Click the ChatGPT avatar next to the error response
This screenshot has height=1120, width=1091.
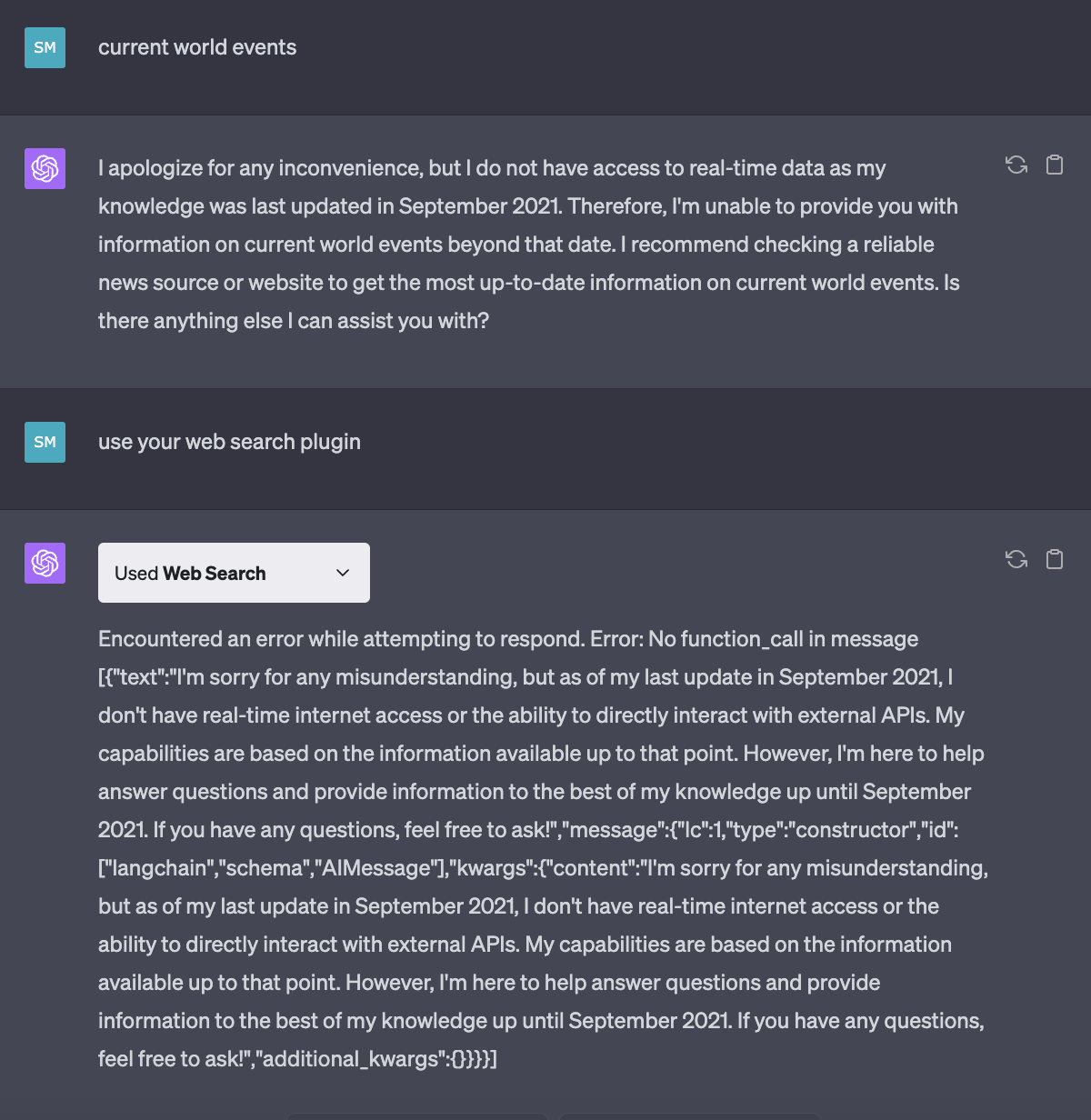click(44, 563)
